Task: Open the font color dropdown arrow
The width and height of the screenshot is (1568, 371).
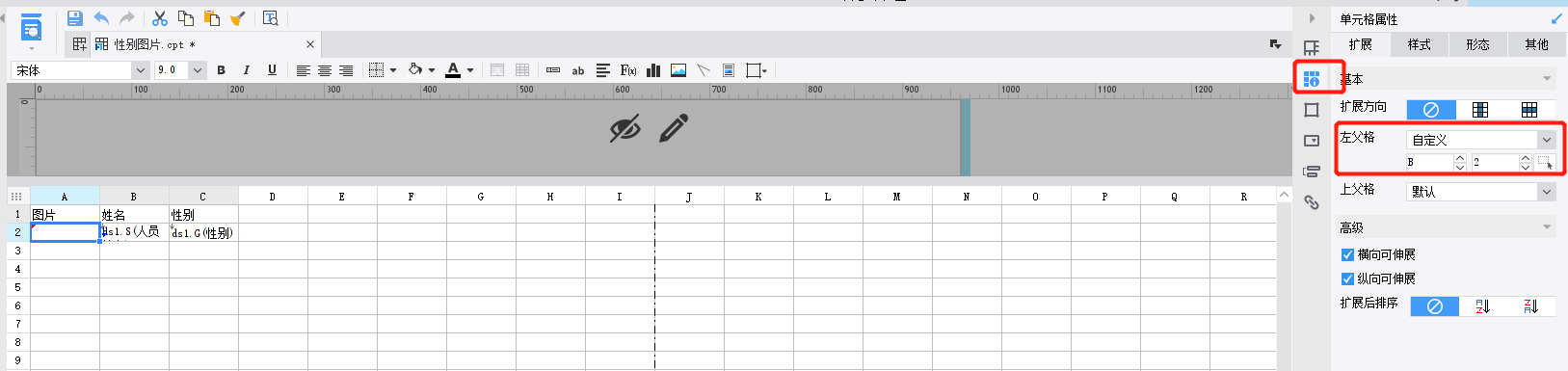Action: click(470, 70)
